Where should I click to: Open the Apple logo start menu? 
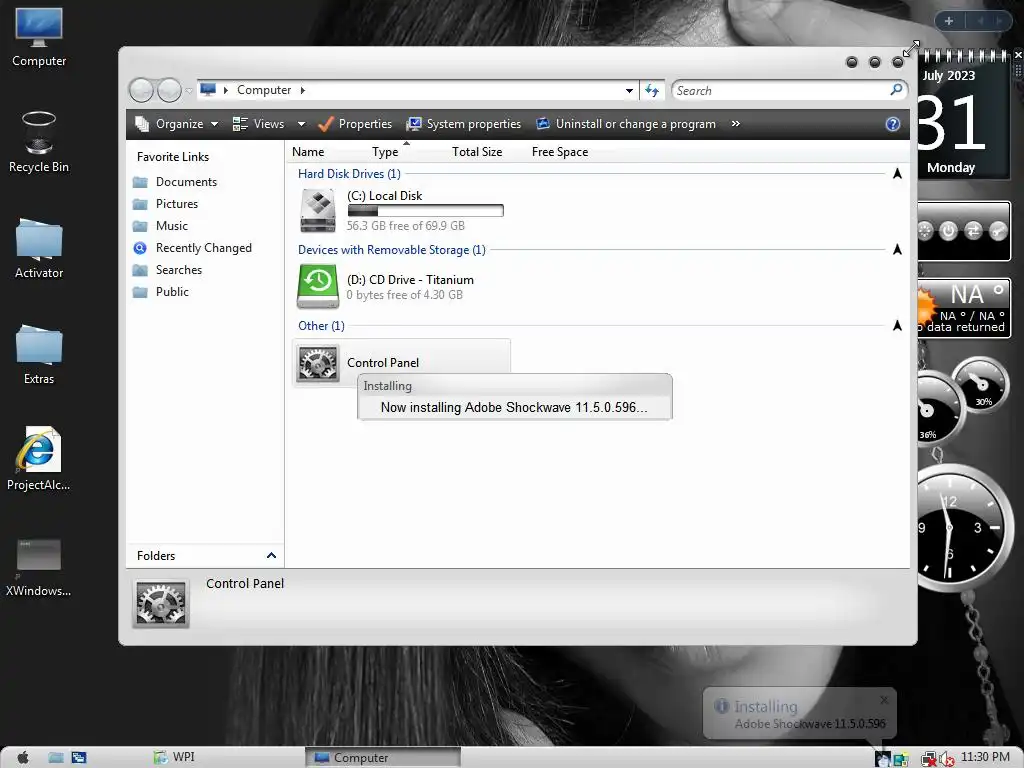click(23, 758)
